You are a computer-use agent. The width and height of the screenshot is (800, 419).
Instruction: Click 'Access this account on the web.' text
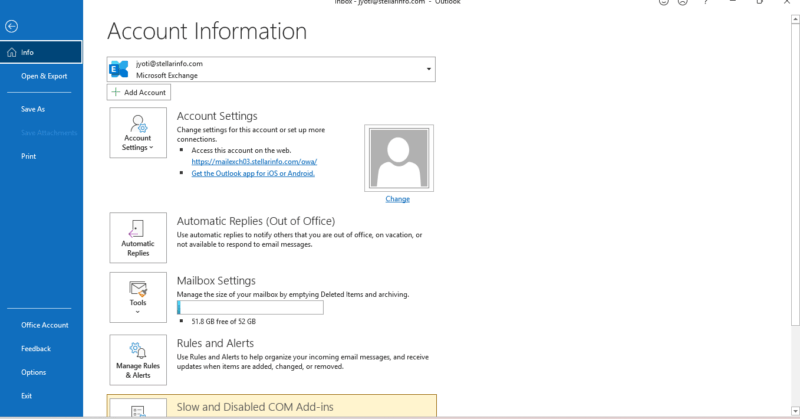coord(241,151)
